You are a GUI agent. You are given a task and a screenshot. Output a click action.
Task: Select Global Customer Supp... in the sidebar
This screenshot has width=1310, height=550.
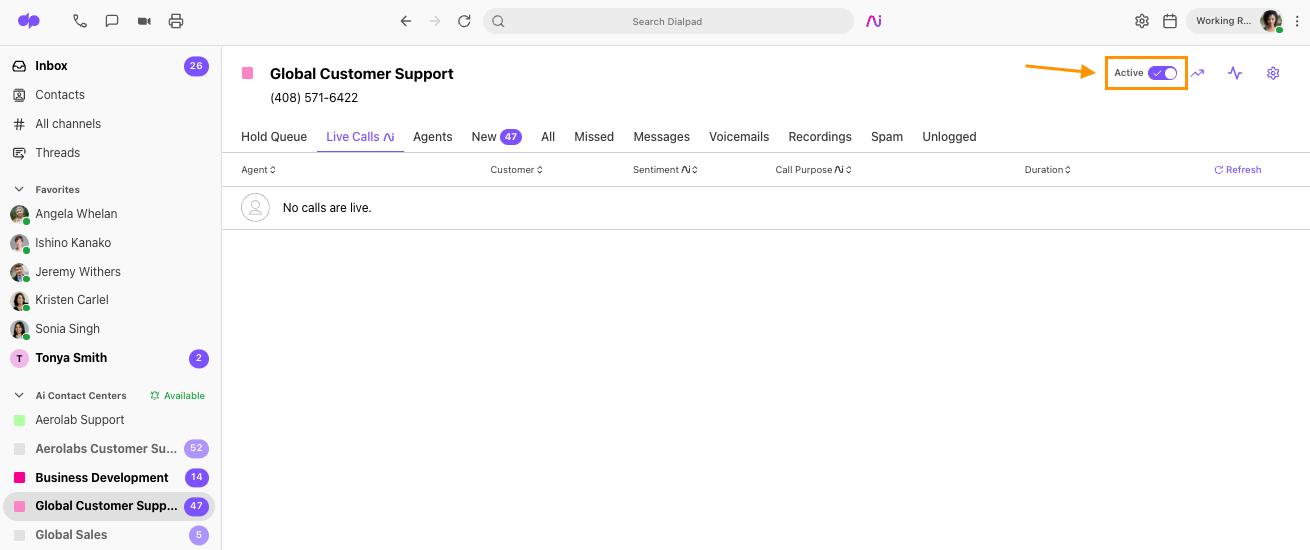point(110,506)
